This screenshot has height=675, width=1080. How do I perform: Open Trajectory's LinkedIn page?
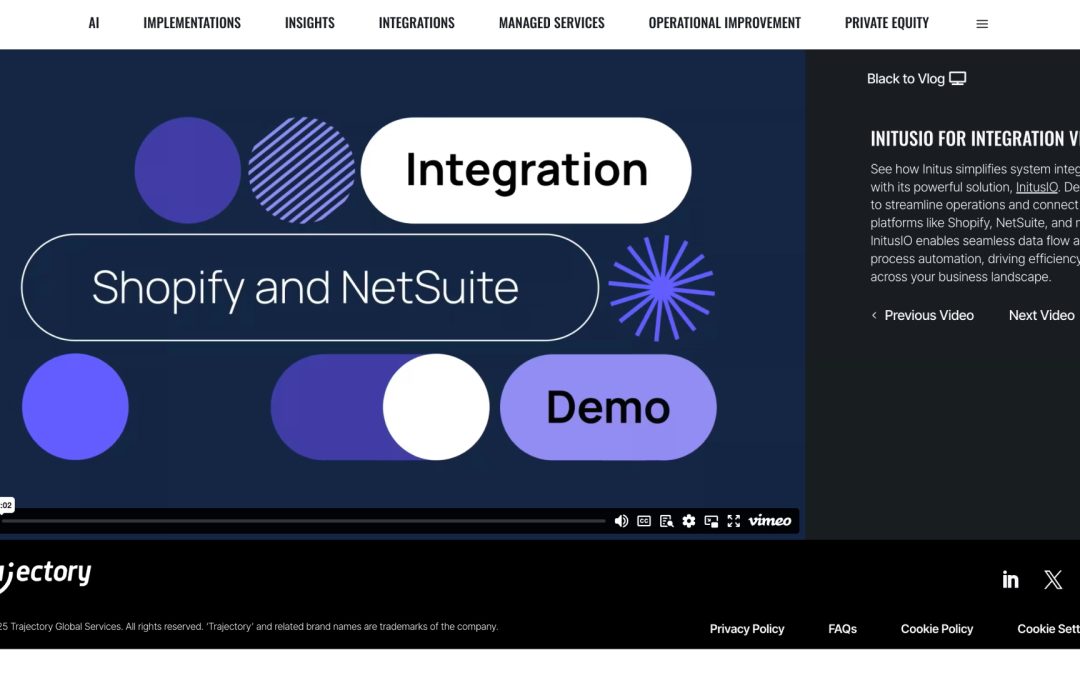[x=1010, y=580]
